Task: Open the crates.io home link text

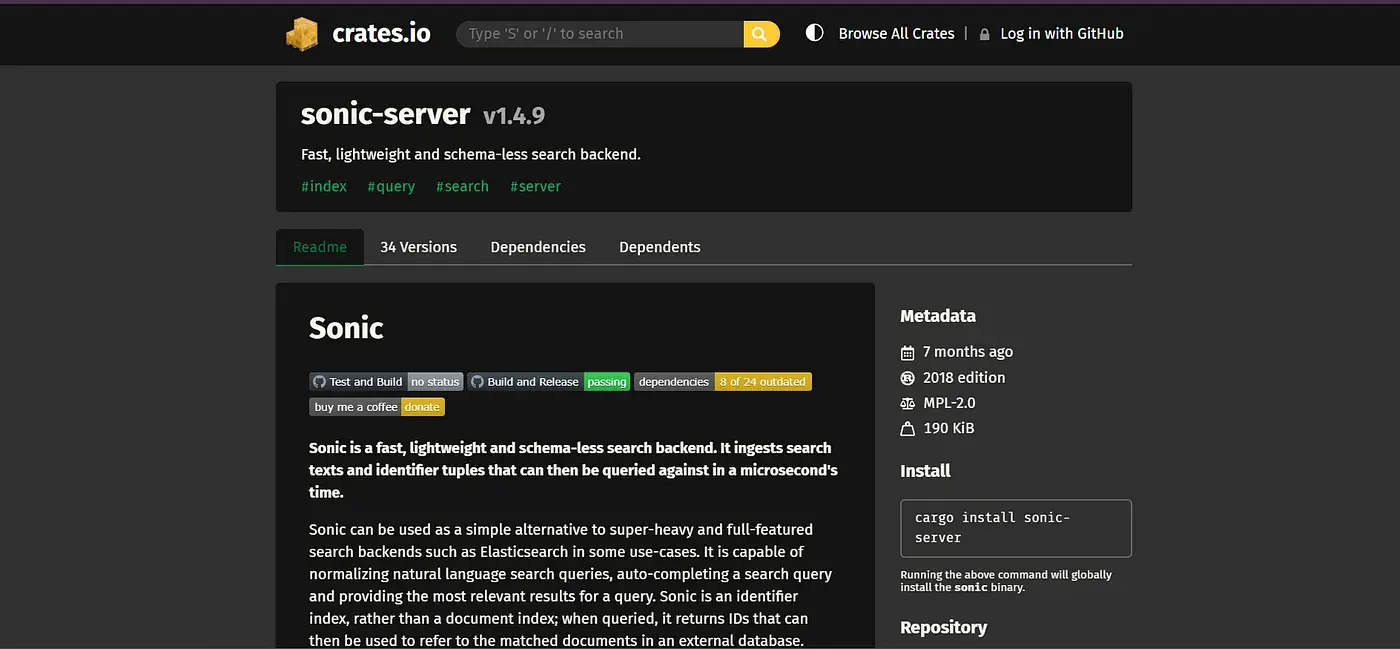Action: tap(381, 34)
